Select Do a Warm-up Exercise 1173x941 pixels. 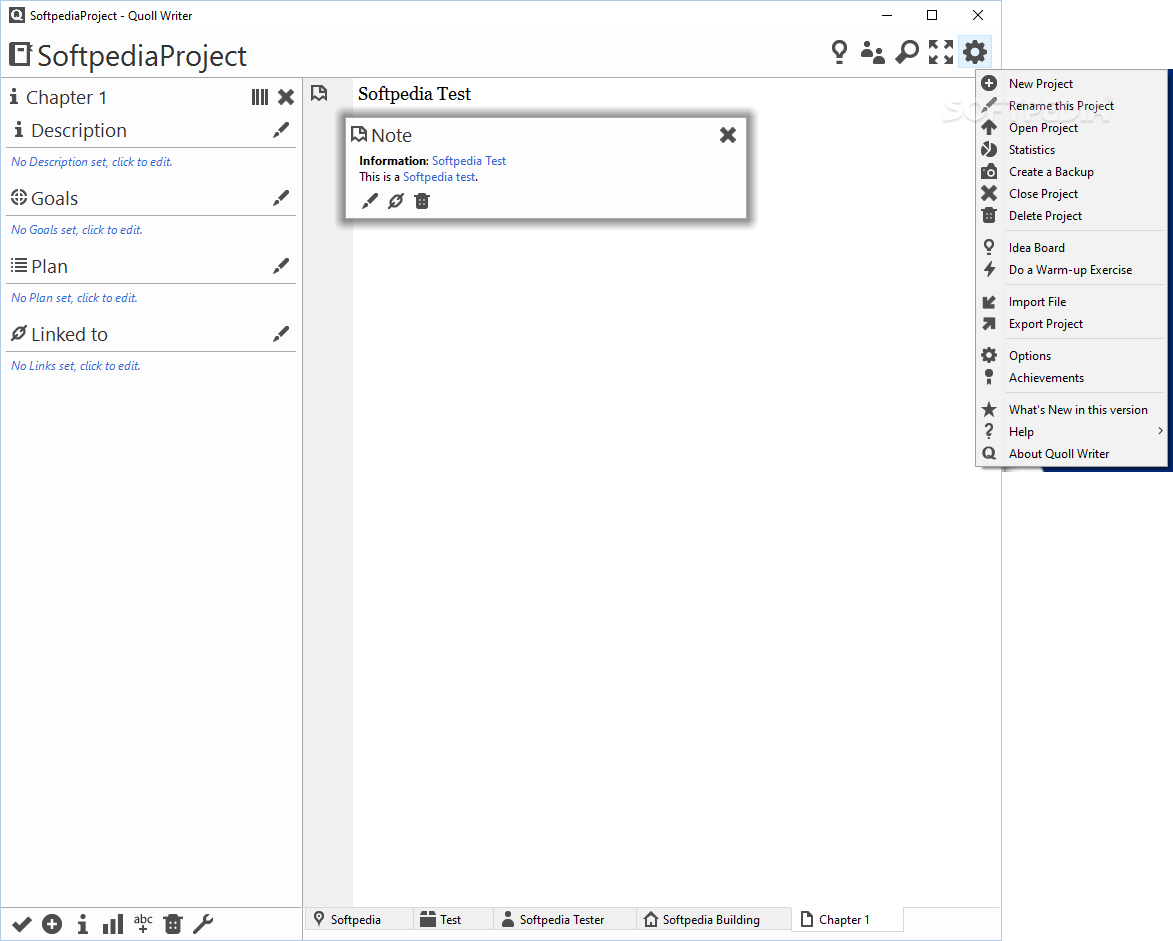point(1071,270)
